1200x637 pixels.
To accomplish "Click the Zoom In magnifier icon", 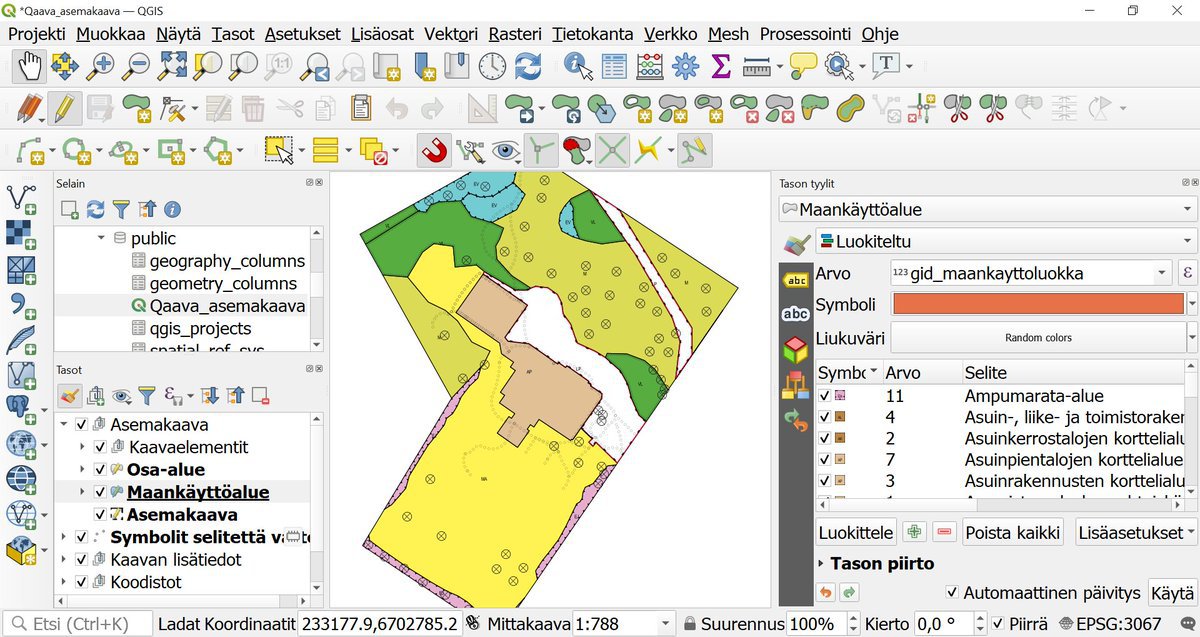I will (x=100, y=66).
